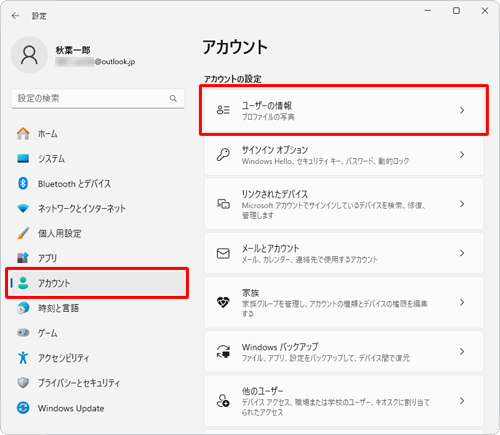Go to ゲーム settings
This screenshot has width=500, height=435.
click(x=97, y=333)
